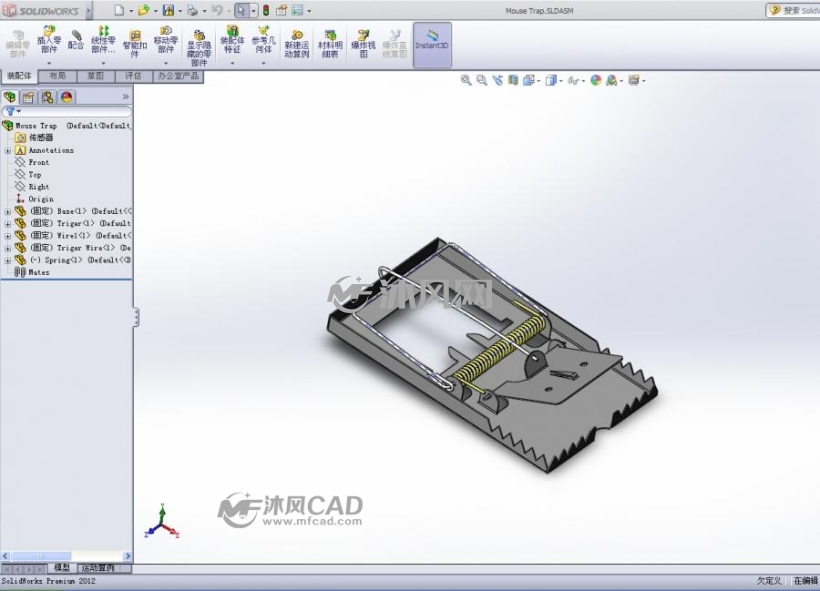
Task: Save the Mouse Trap assembly
Action: pos(168,10)
